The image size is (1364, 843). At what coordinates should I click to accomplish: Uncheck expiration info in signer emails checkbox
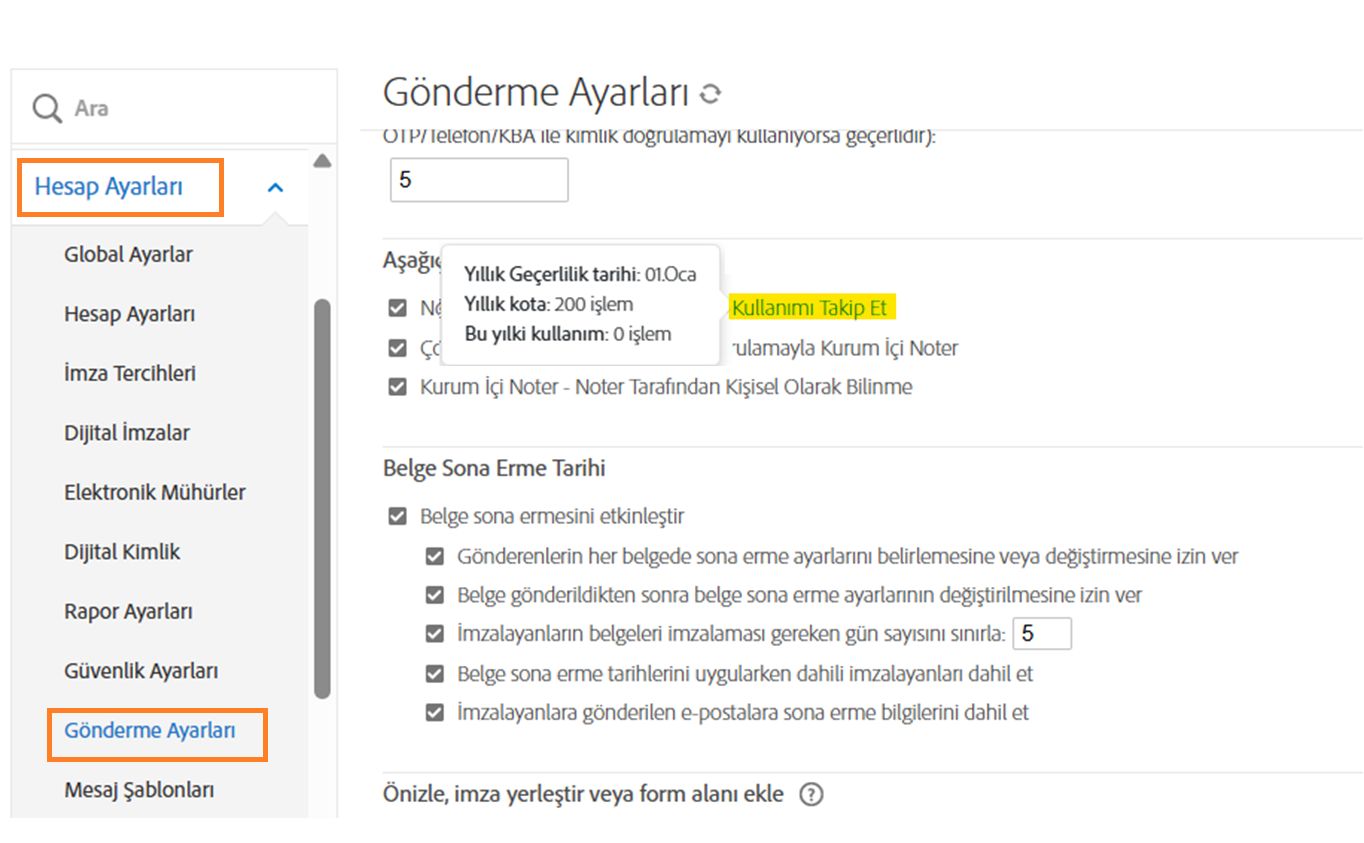pos(435,712)
